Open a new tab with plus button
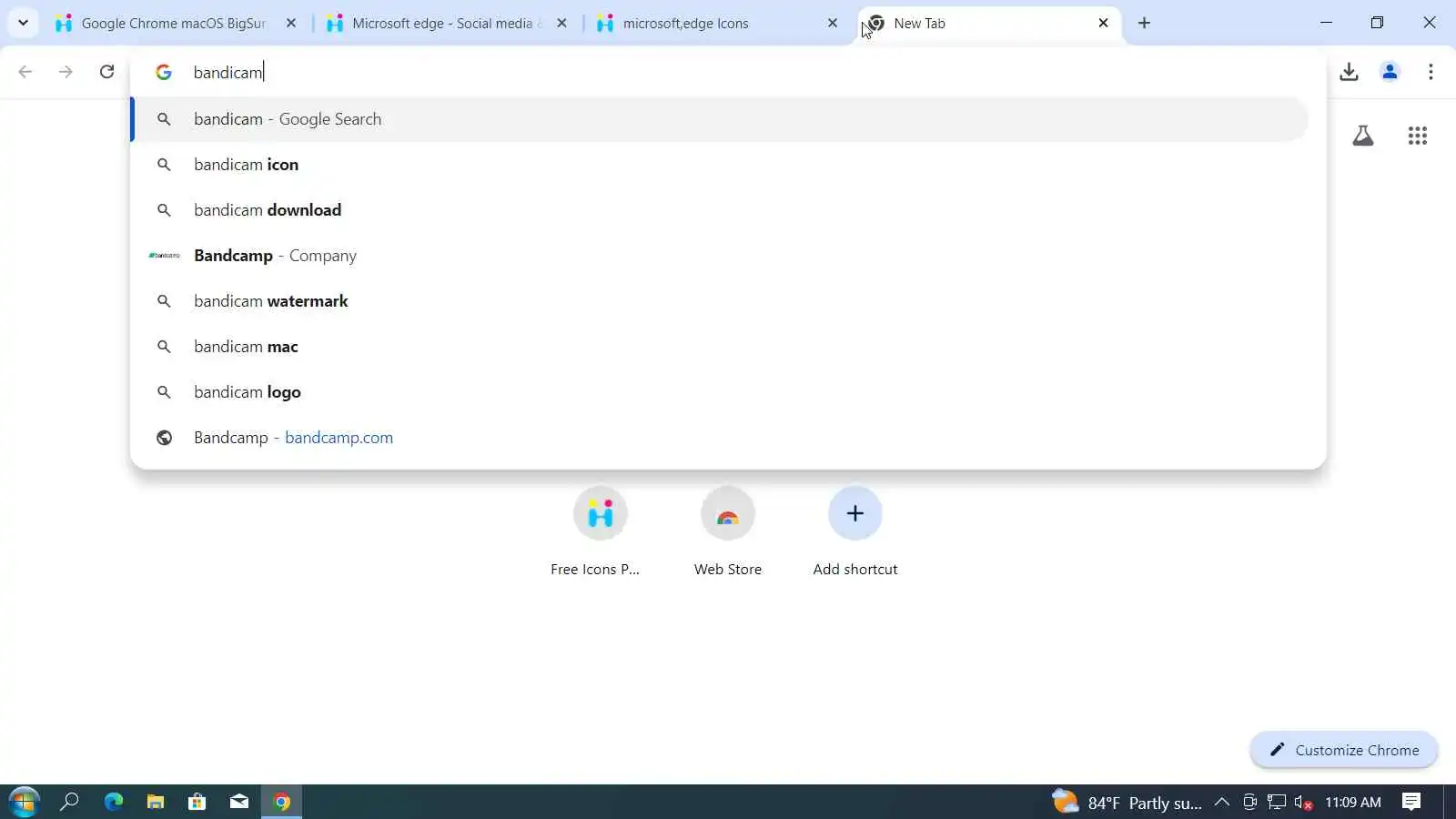 click(1145, 24)
